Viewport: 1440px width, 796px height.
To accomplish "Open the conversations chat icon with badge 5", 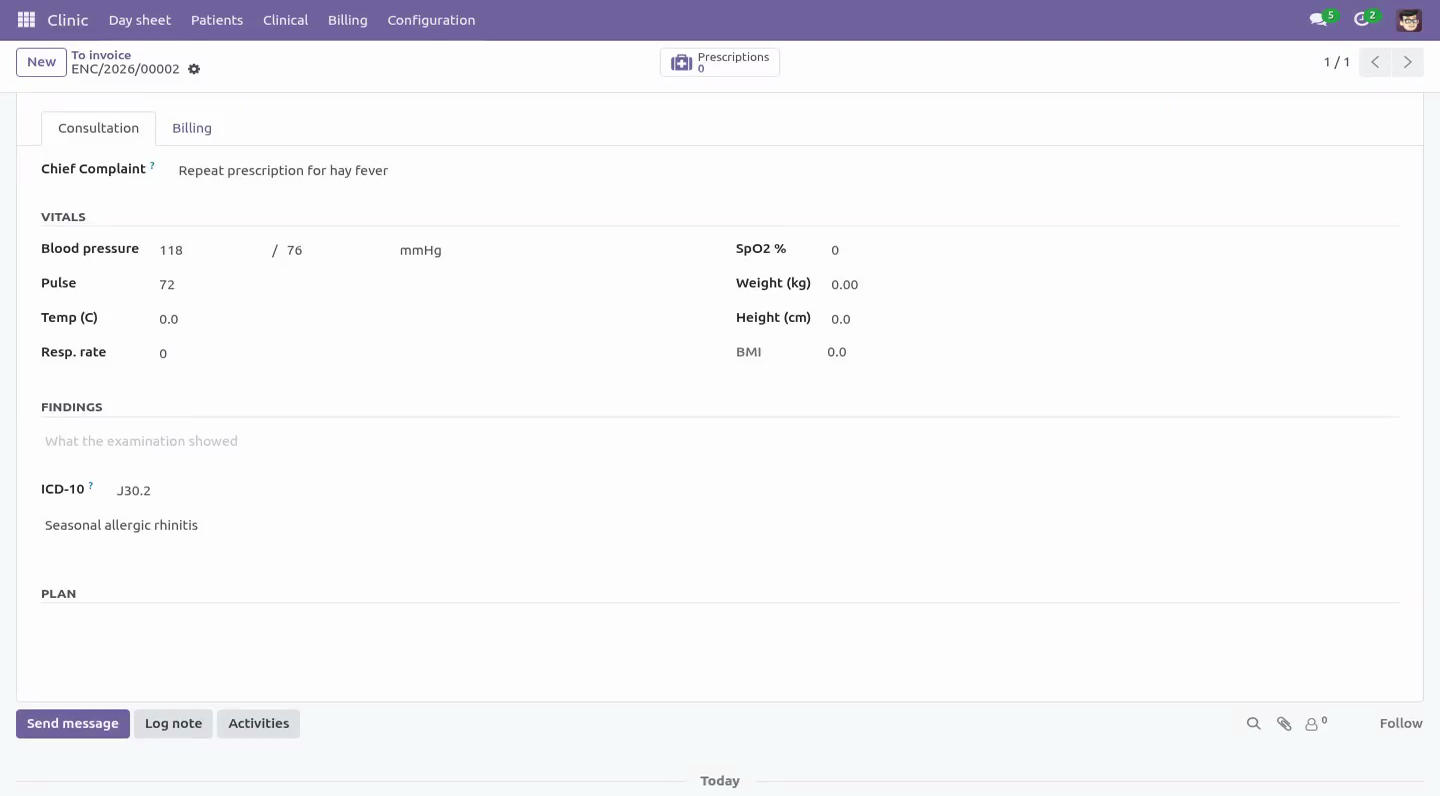I will tap(1318, 20).
